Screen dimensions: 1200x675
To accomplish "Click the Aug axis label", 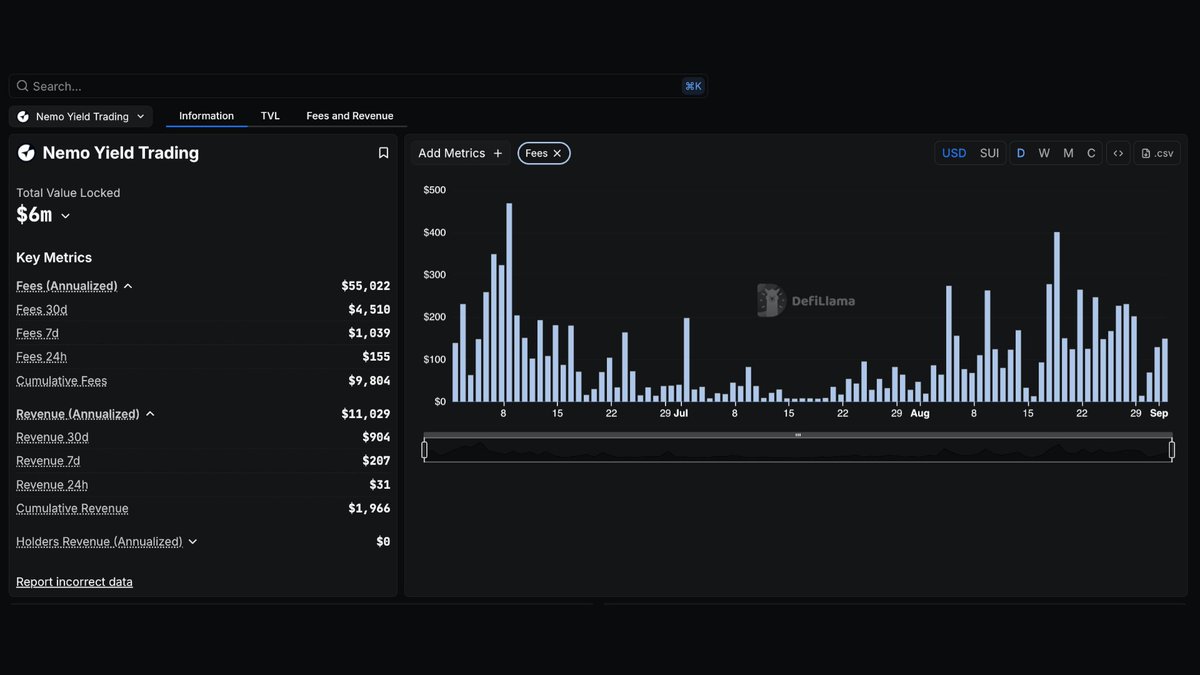I will pyautogui.click(x=919, y=413).
